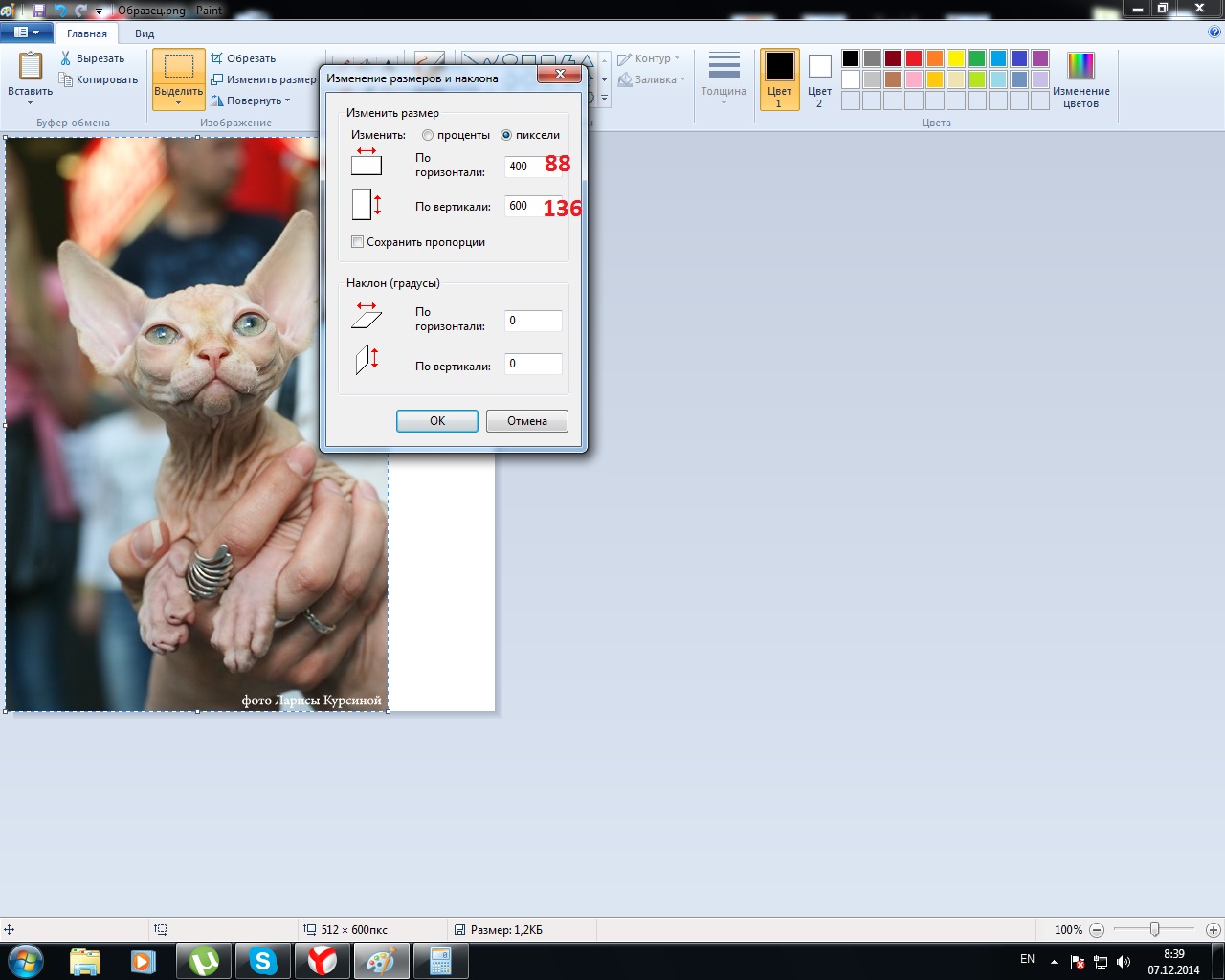Select the Crop (Обрезать) tool
Image resolution: width=1225 pixels, height=980 pixels.
(217, 58)
